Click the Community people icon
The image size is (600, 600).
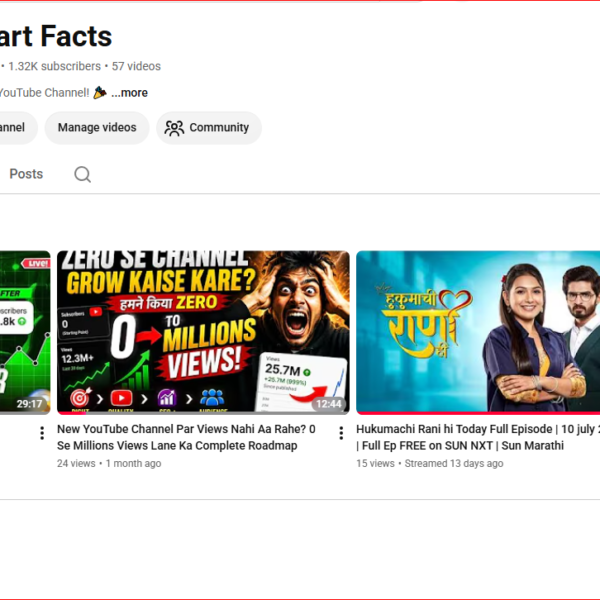(174, 128)
